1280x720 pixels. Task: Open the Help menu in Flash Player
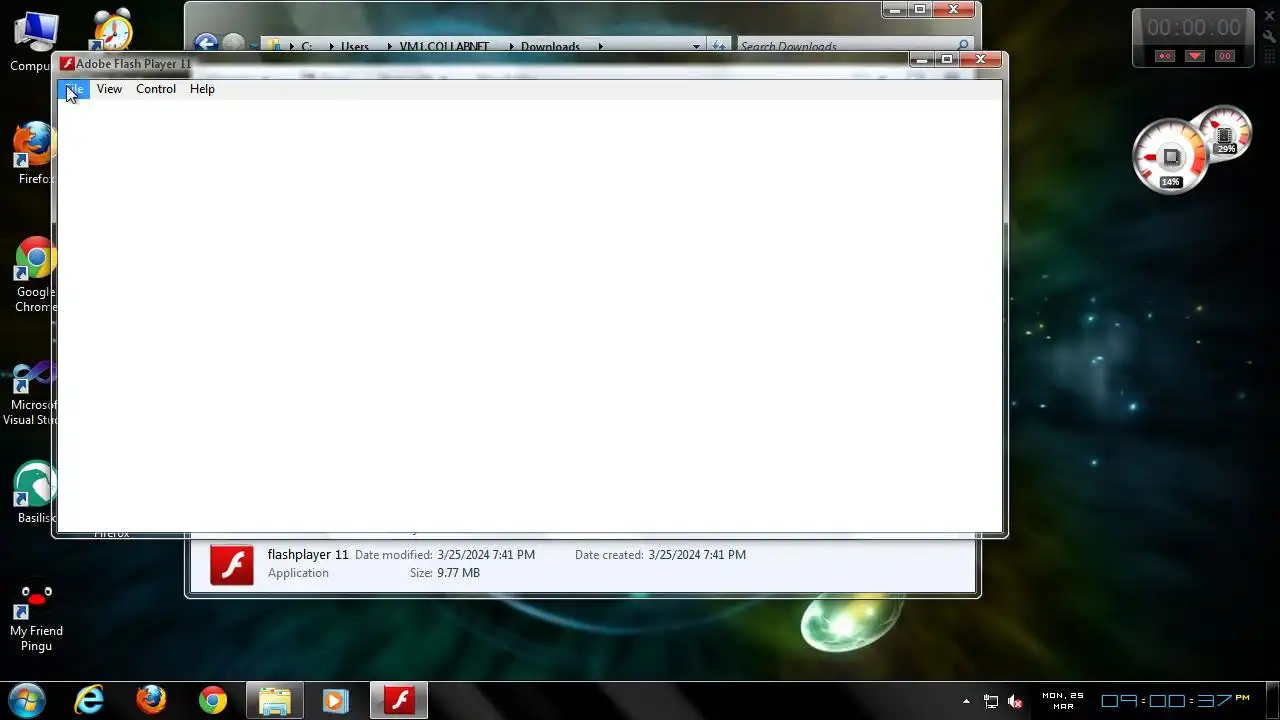(202, 89)
